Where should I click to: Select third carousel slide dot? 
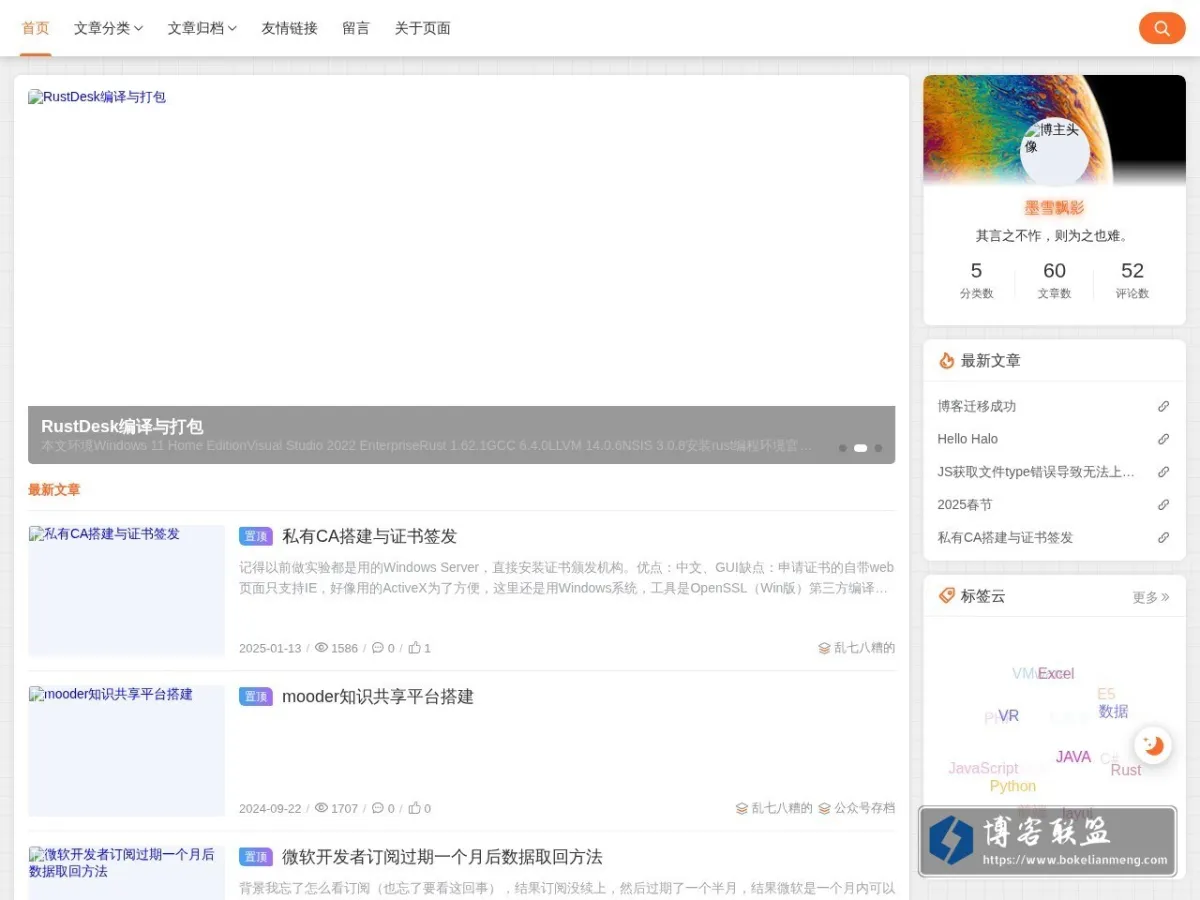tap(878, 448)
